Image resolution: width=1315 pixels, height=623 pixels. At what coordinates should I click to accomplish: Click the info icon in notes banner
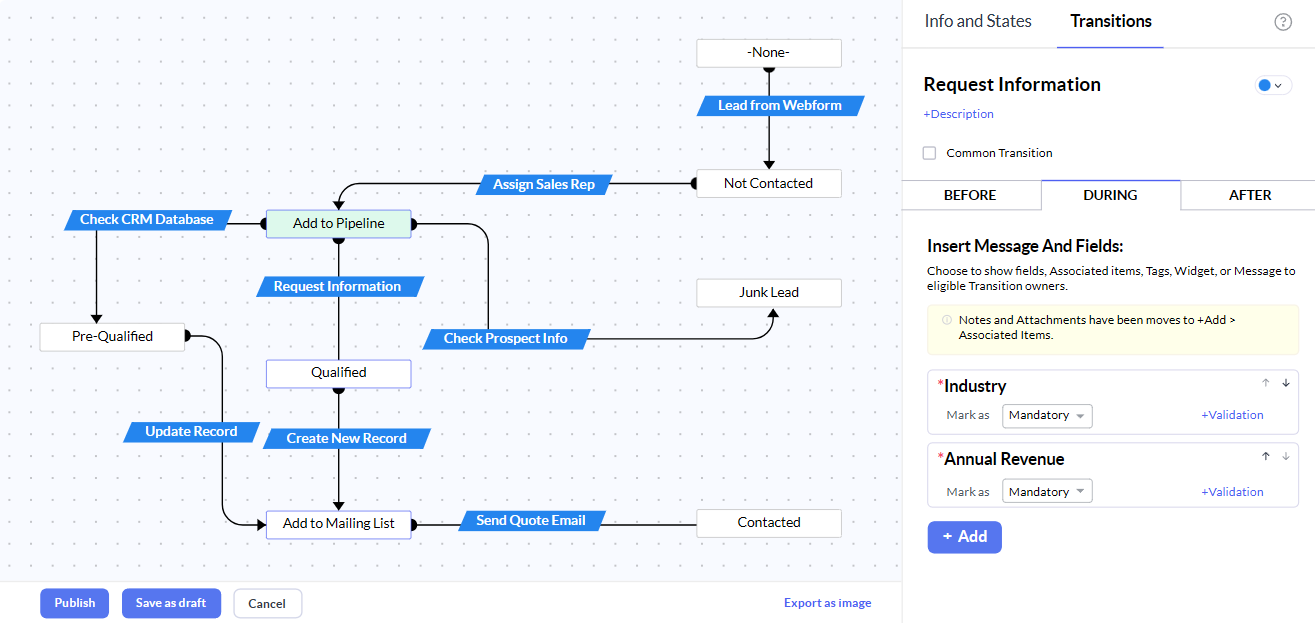pyautogui.click(x=947, y=320)
